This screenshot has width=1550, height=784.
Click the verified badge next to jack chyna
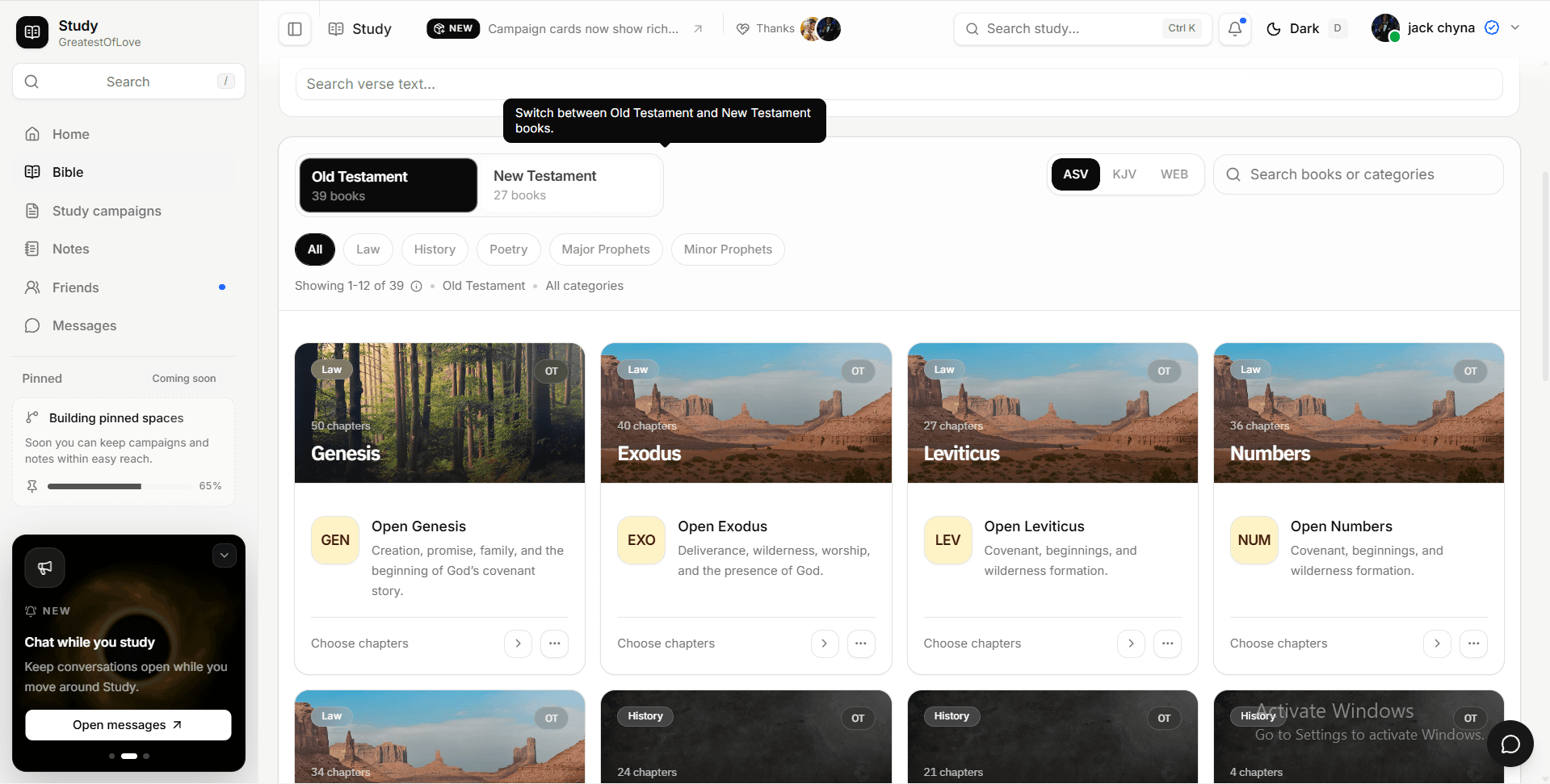(x=1492, y=28)
